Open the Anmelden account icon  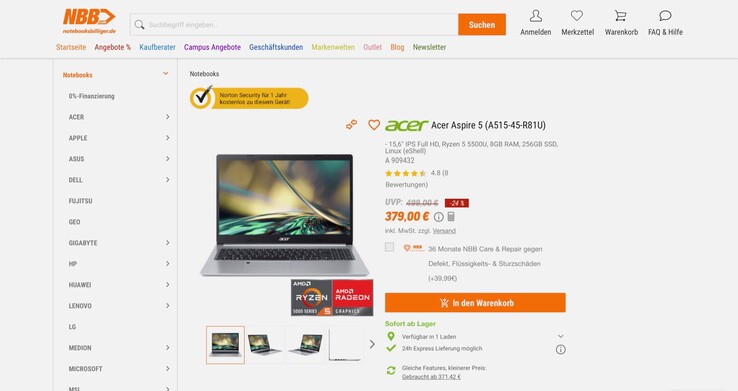[x=536, y=16]
